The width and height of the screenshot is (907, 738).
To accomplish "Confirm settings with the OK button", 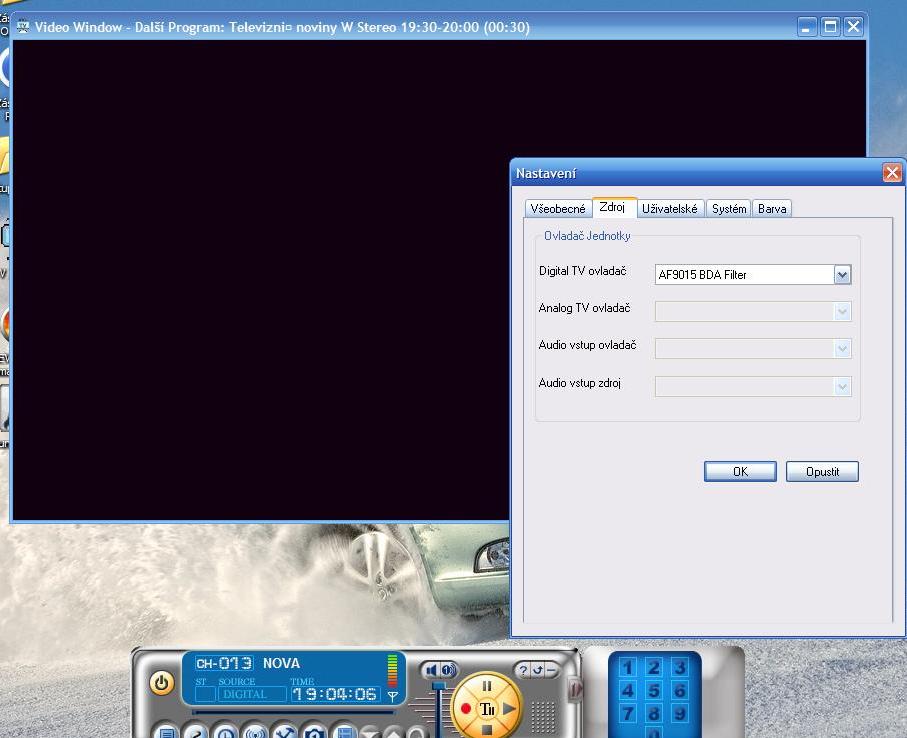I will click(740, 471).
